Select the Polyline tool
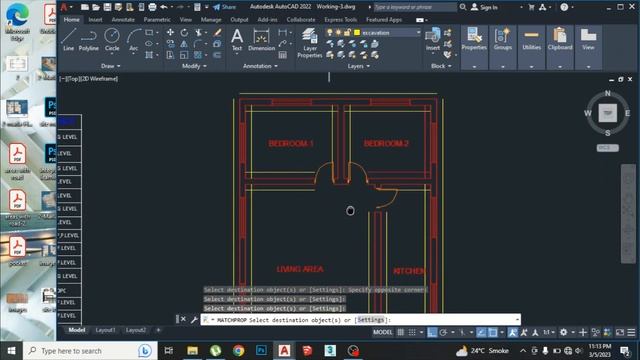Screen dimensions: 640x360 [88, 40]
